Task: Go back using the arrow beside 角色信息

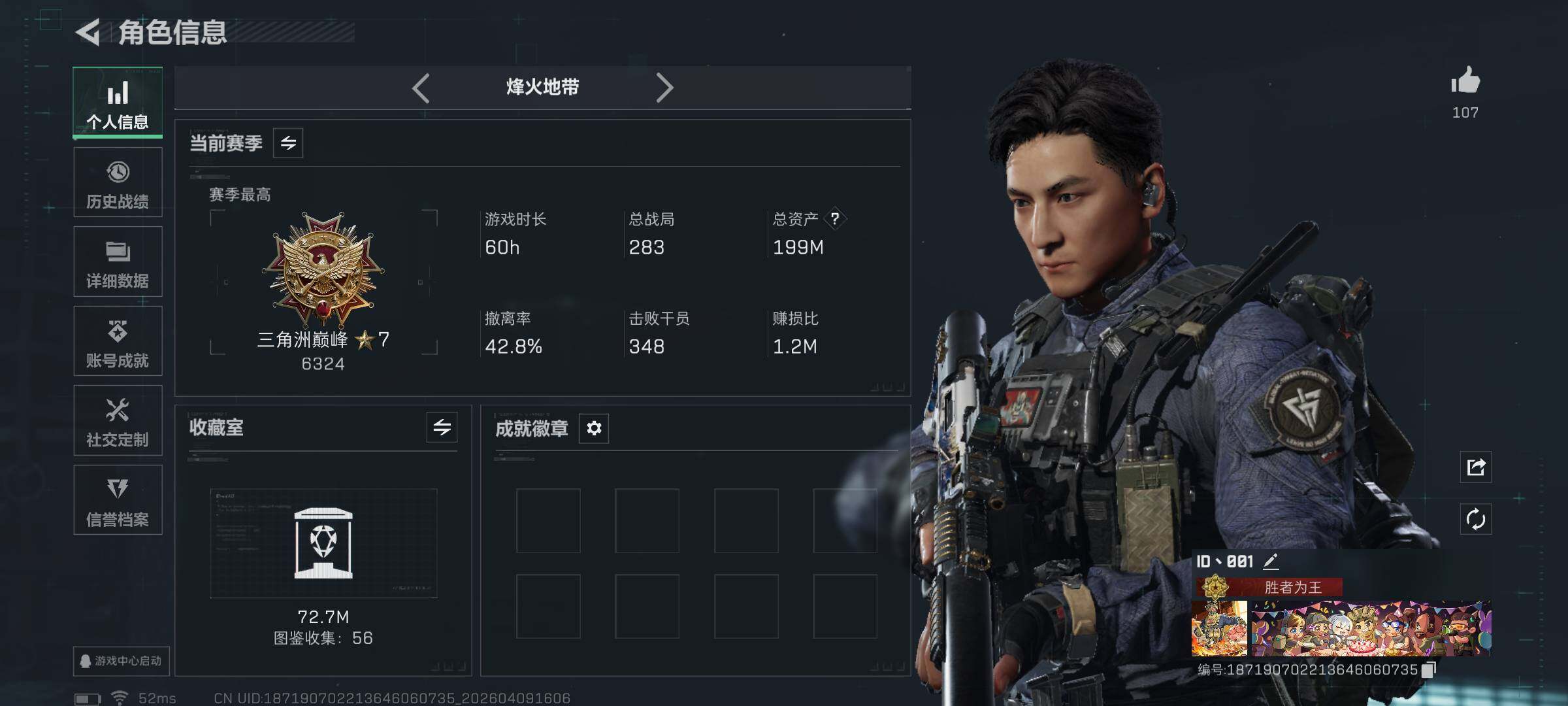Action: click(88, 32)
